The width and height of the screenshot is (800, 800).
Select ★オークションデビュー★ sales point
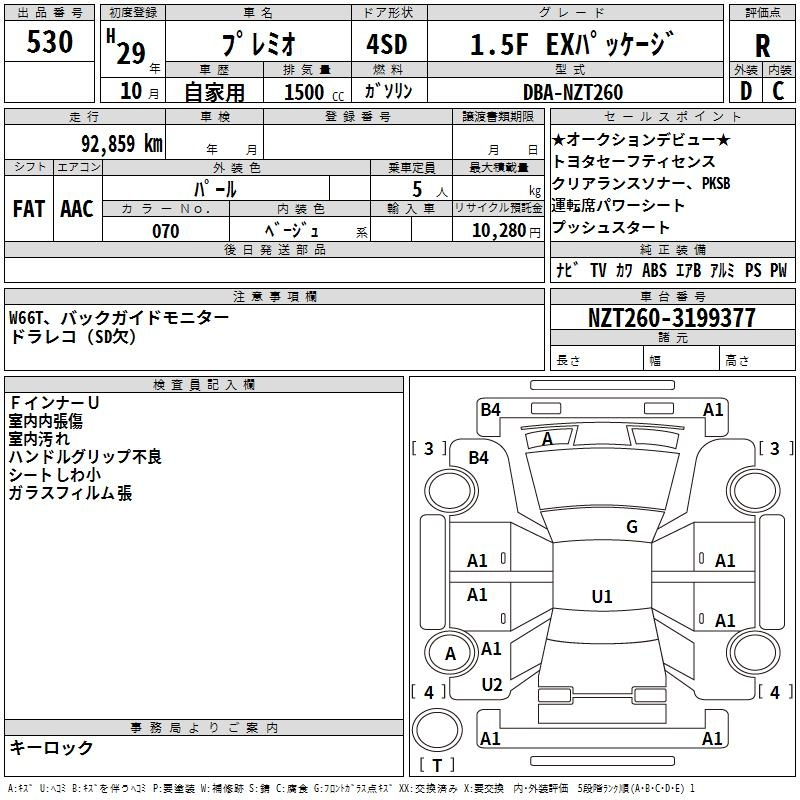click(x=641, y=139)
